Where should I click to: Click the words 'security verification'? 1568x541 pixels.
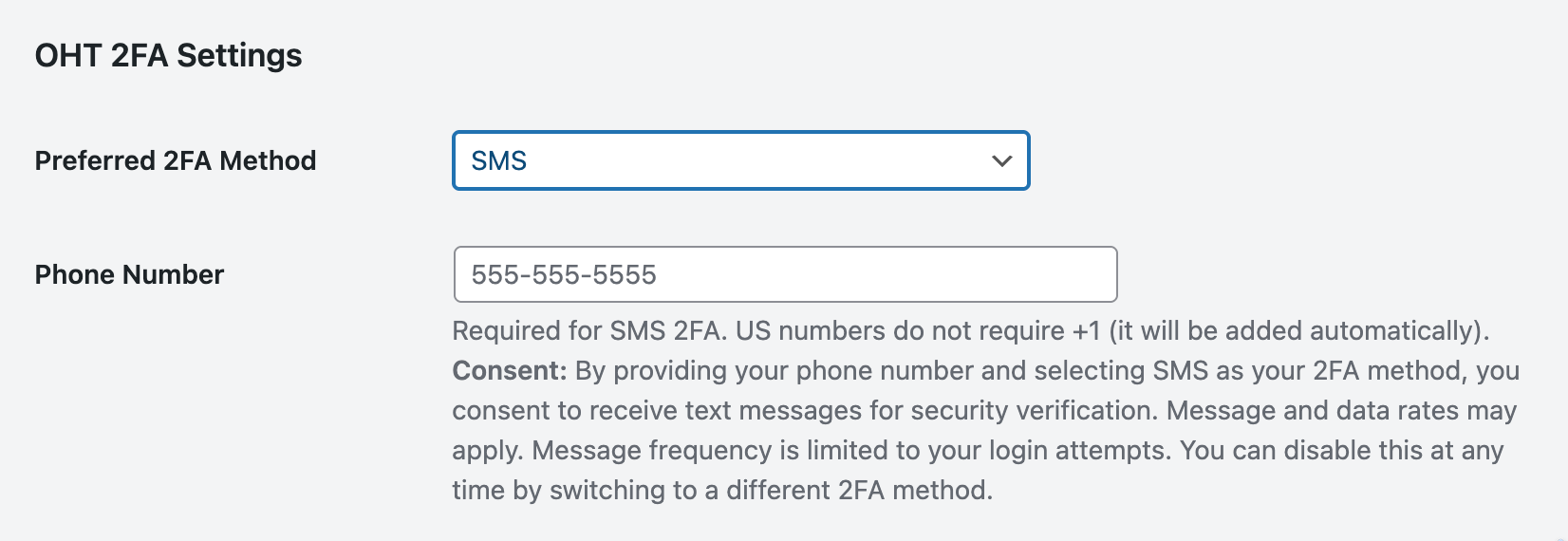[x=1031, y=410]
